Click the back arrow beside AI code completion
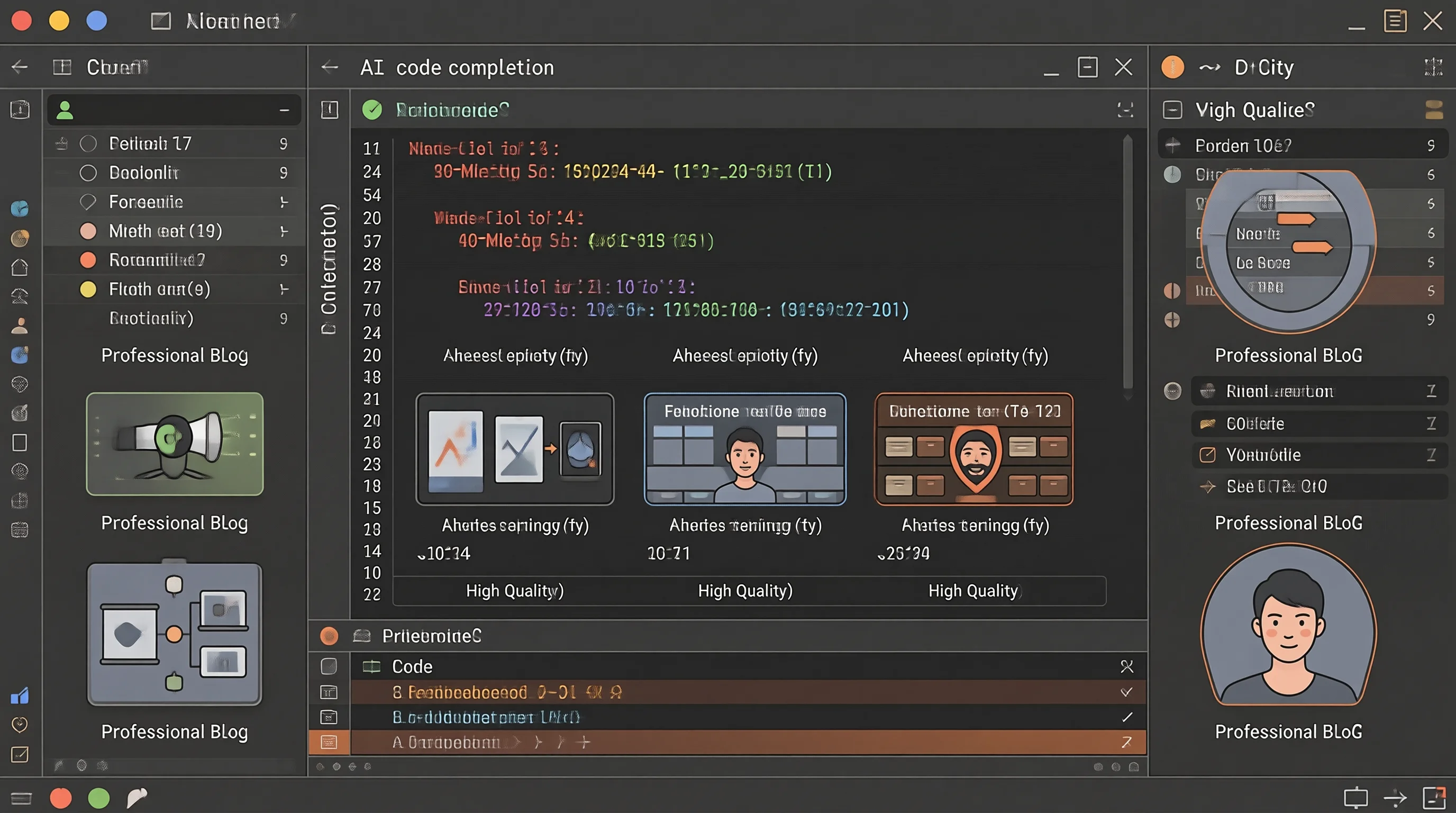This screenshot has width=1456, height=813. pyautogui.click(x=330, y=67)
